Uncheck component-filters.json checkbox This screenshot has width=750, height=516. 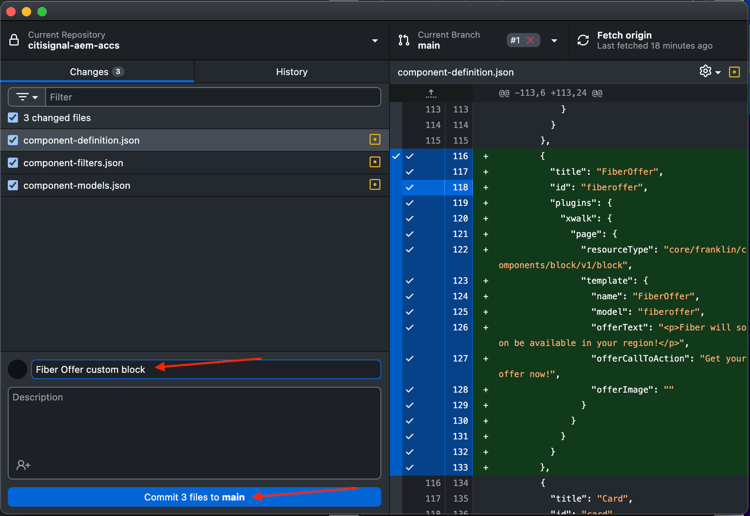(x=13, y=163)
